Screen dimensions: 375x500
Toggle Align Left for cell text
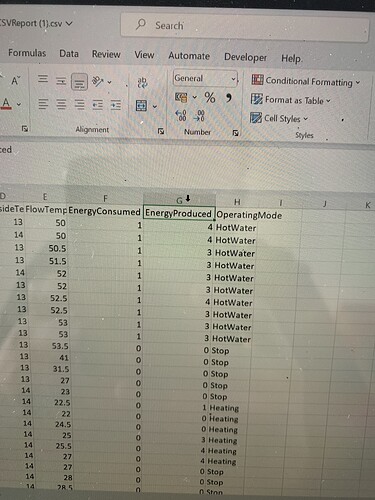click(x=43, y=104)
